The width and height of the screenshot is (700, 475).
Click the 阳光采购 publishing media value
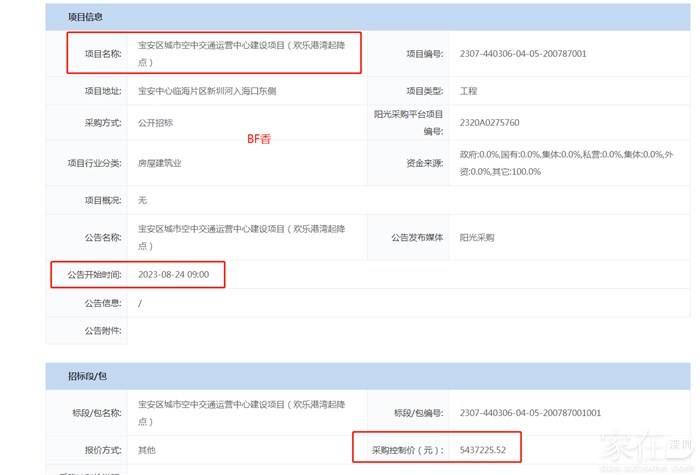click(x=477, y=238)
